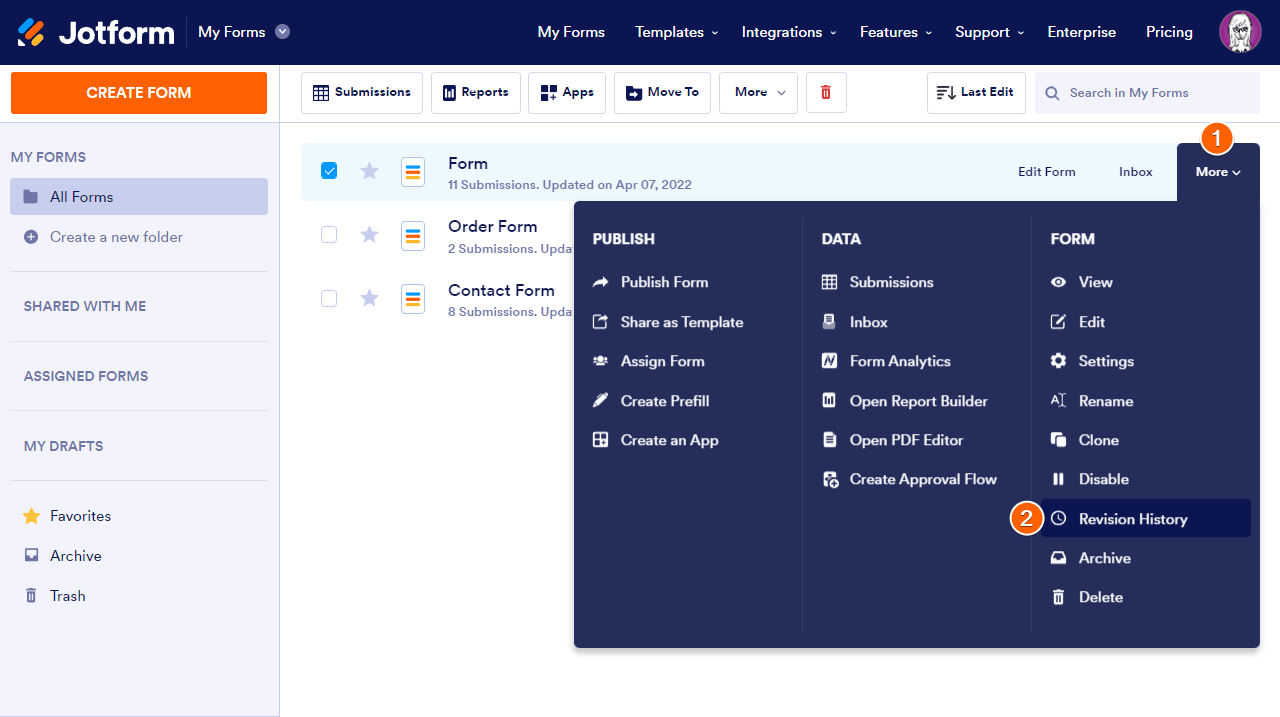Click the user profile avatar

1239,32
